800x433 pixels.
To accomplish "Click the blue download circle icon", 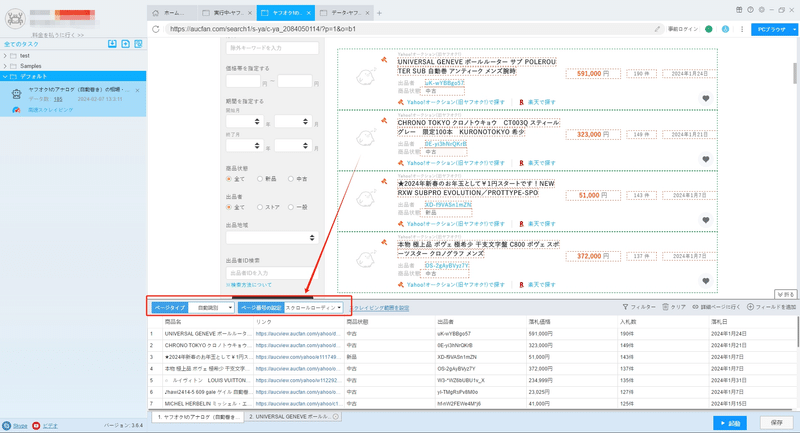I will tap(725, 29).
